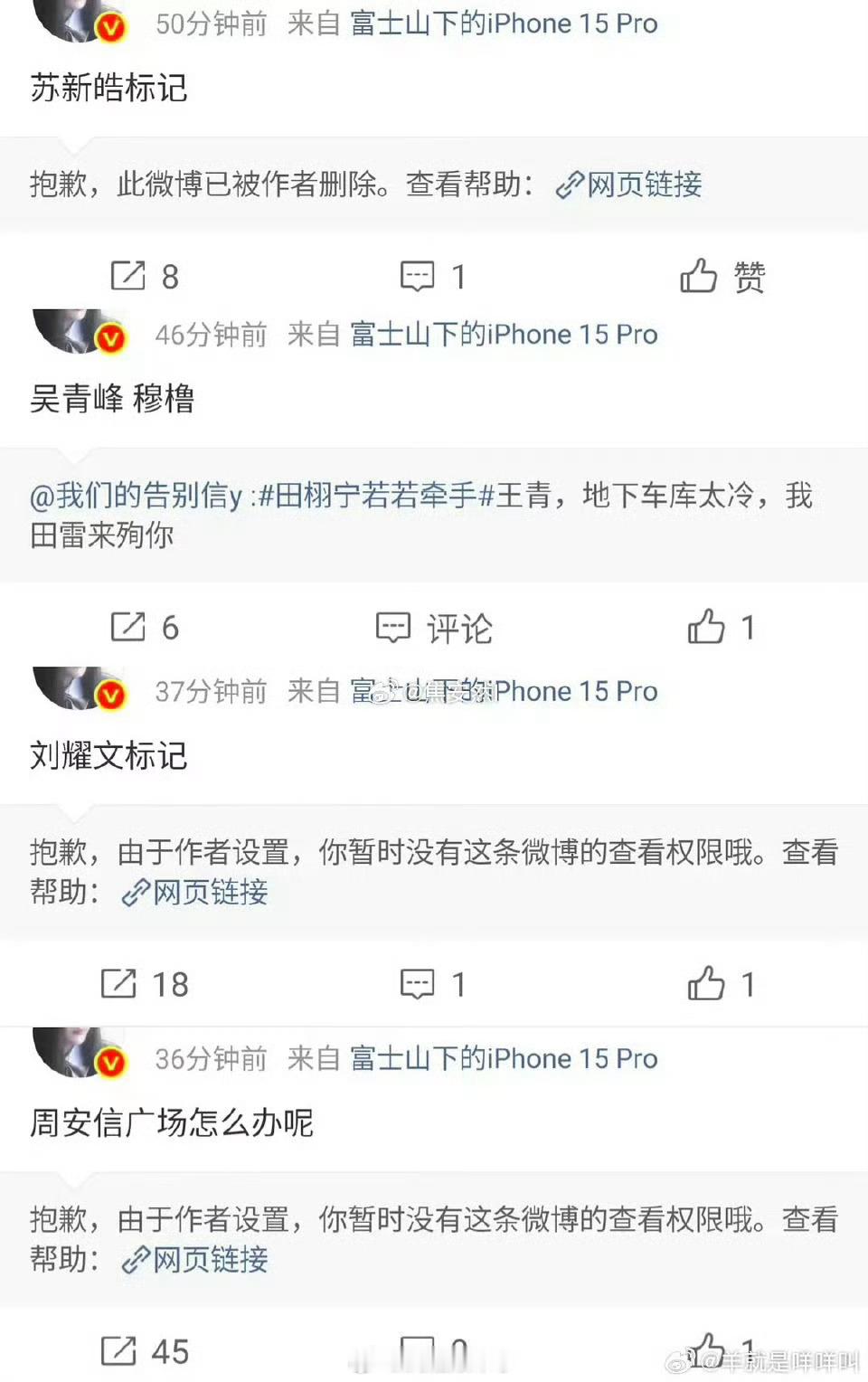Open 网页链接 under the 刘耀文标记 post
The image size is (868, 1382).
tap(194, 893)
